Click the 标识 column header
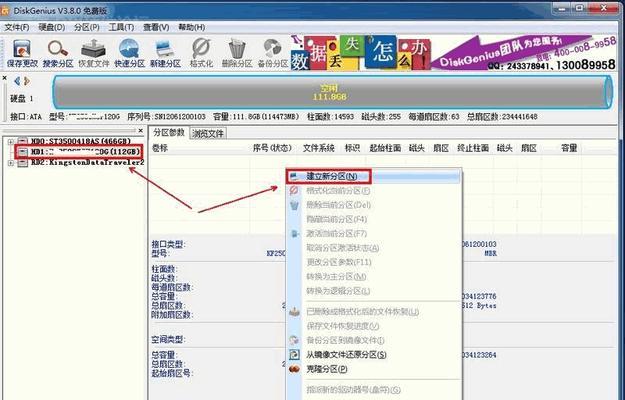 click(x=352, y=148)
